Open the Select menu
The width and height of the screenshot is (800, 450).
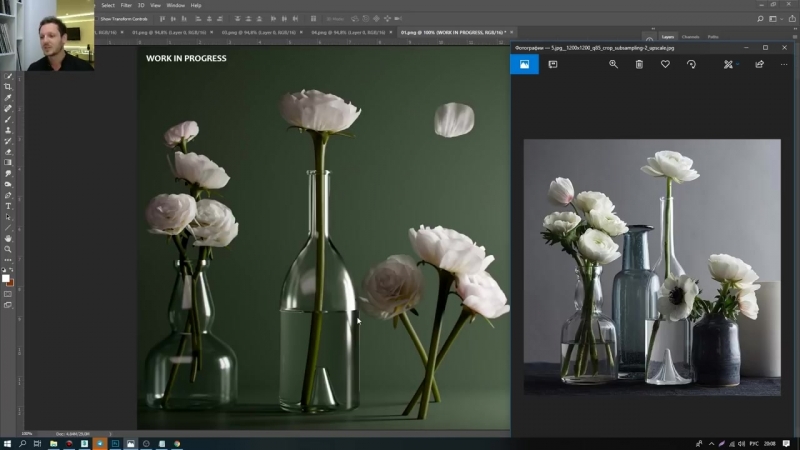(x=108, y=5)
